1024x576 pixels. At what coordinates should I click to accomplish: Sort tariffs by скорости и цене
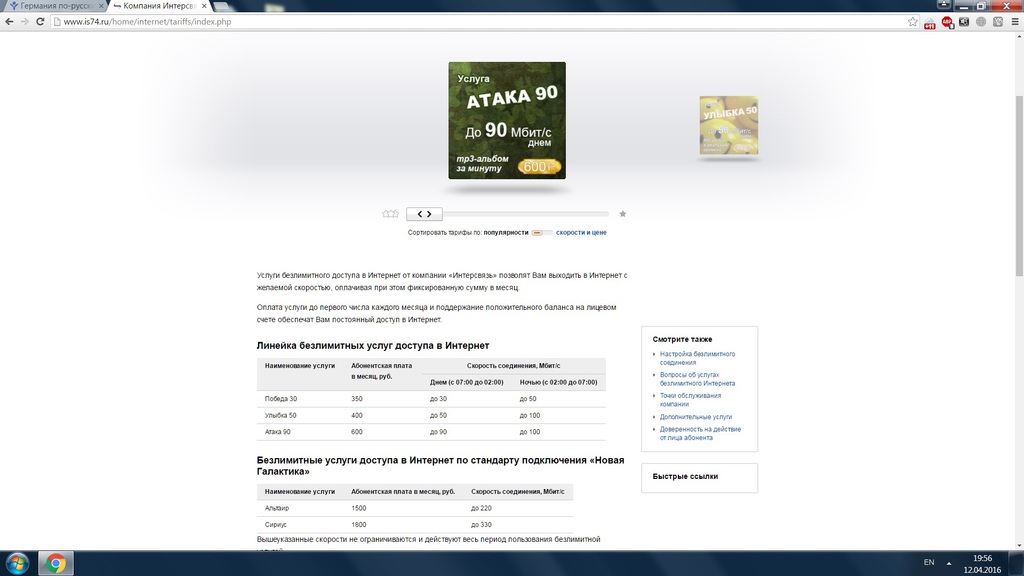point(581,232)
